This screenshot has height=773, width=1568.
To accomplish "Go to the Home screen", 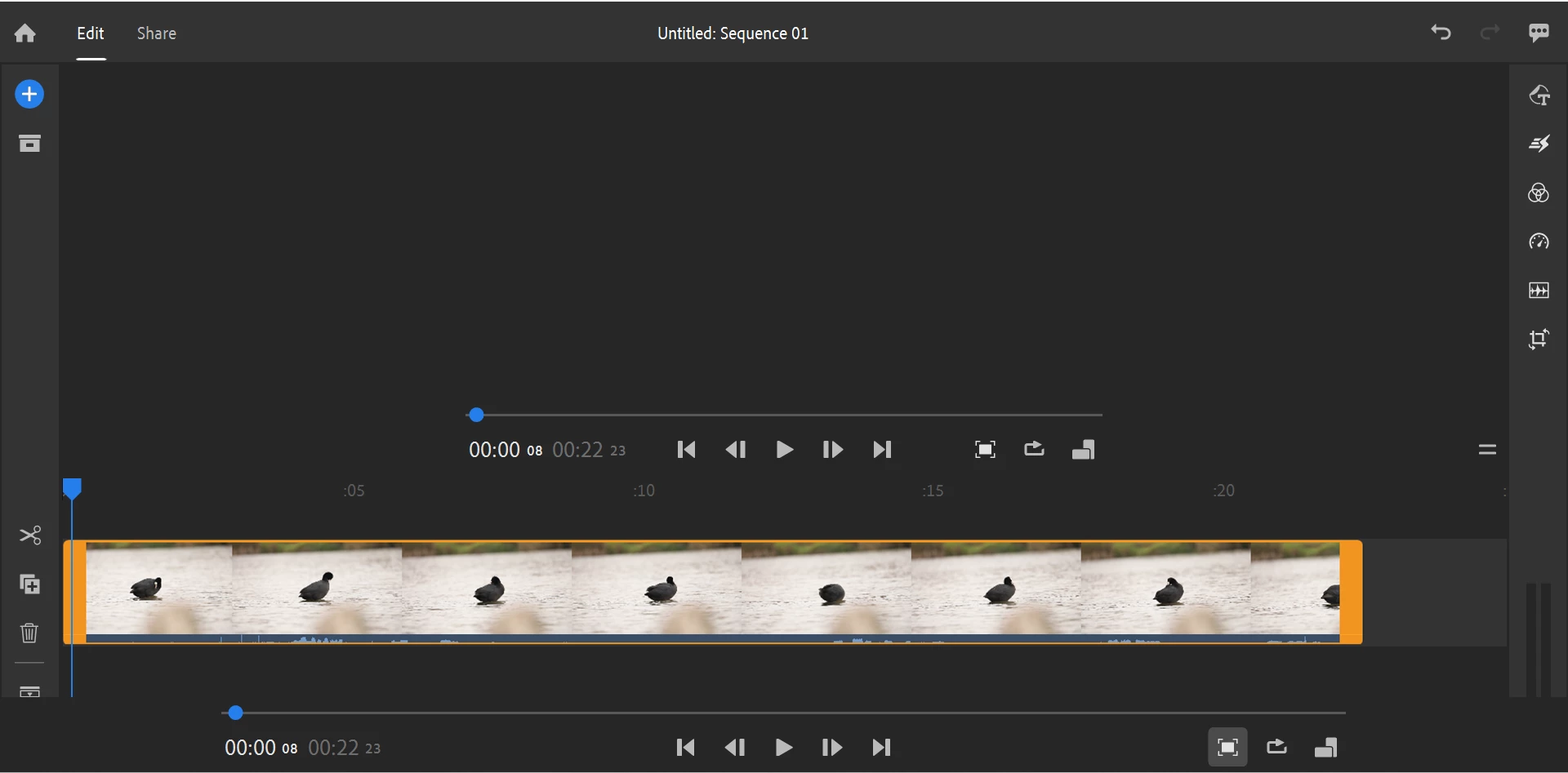I will click(x=25, y=33).
